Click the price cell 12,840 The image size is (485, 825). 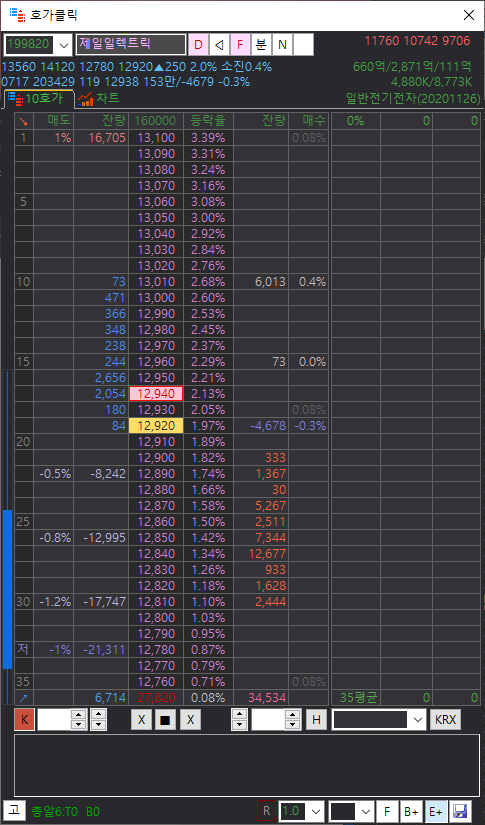click(156, 554)
